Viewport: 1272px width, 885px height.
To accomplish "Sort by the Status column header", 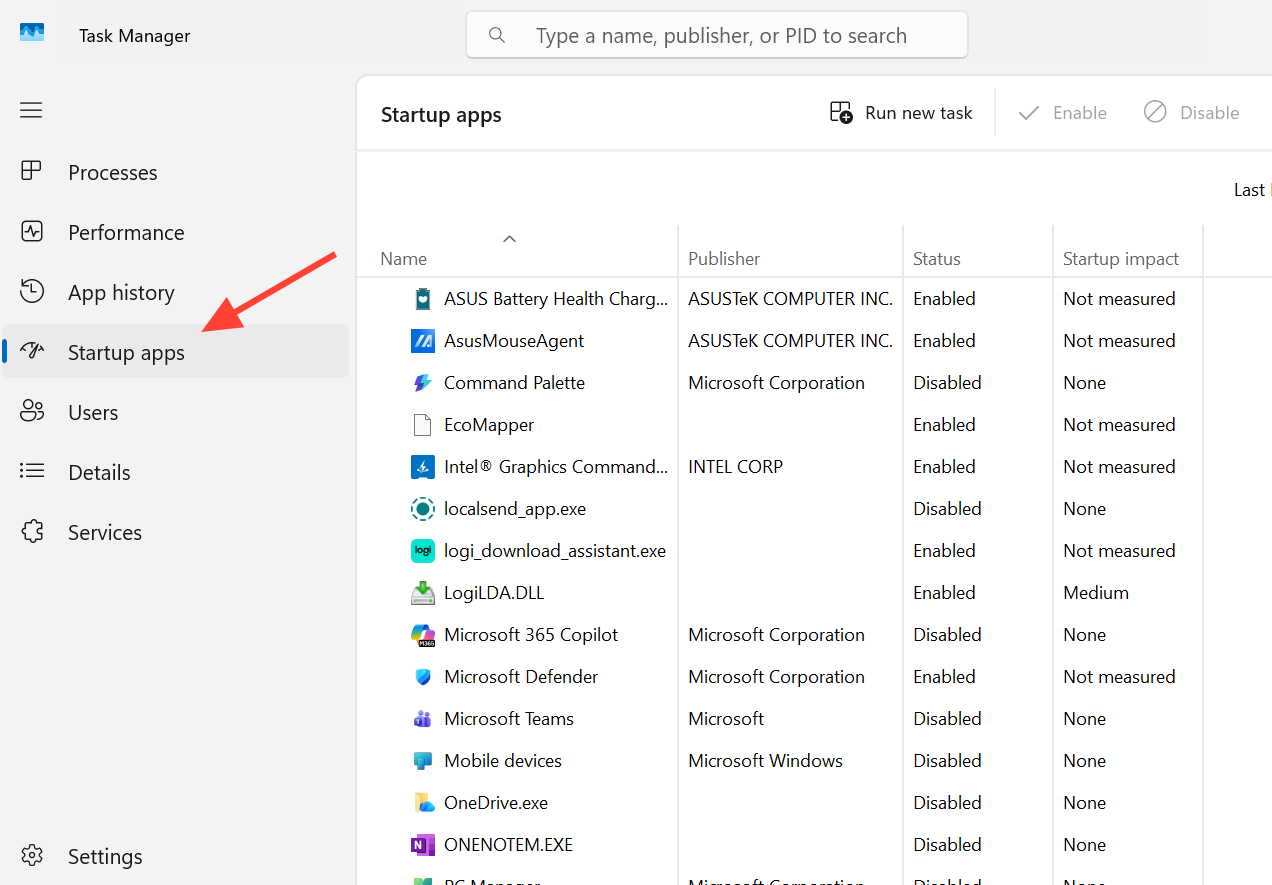I will tap(936, 259).
